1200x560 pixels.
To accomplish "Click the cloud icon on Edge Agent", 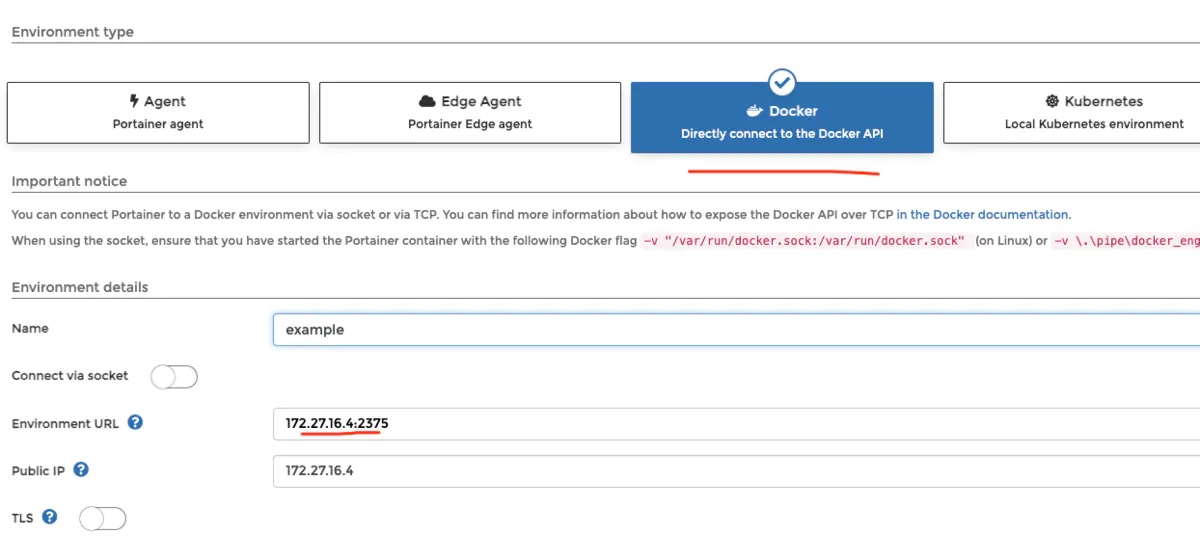I will pyautogui.click(x=427, y=101).
